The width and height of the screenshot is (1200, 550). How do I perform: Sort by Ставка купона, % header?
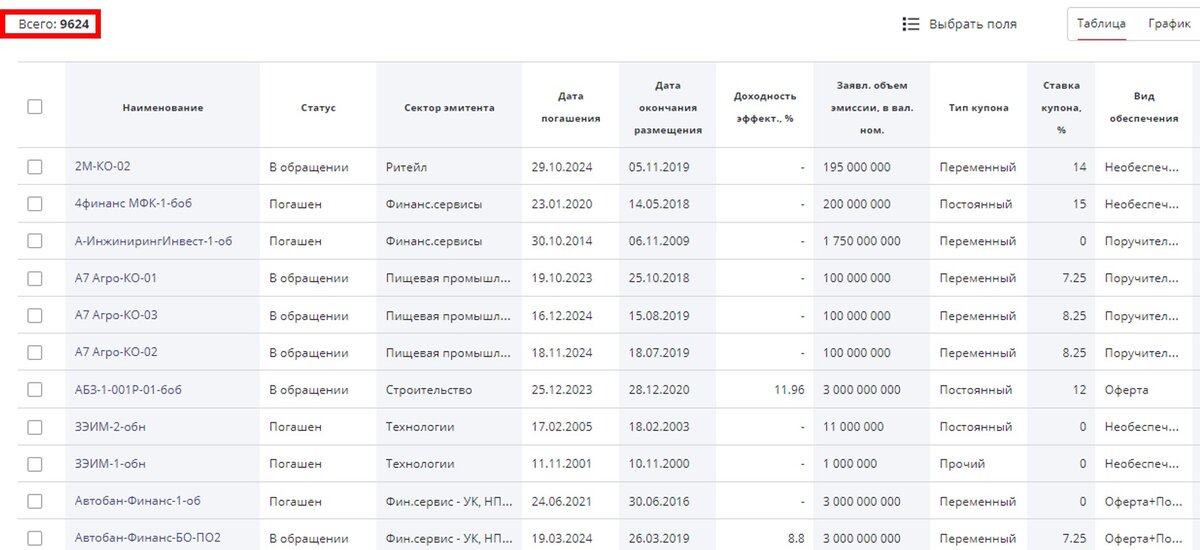(x=1060, y=108)
